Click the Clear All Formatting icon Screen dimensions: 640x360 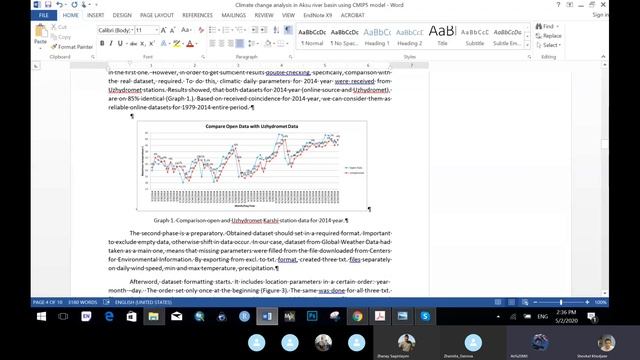pyautogui.click(x=201, y=30)
